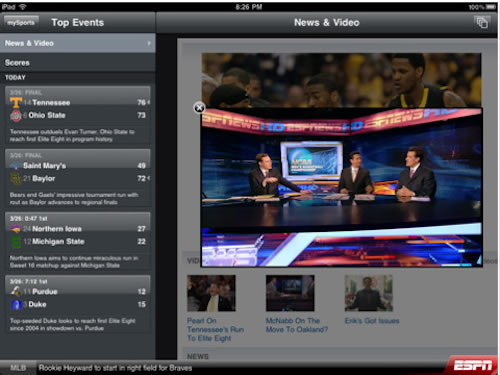Image resolution: width=500 pixels, height=375 pixels.
Task: Open the McNabb video thumbnail
Action: tap(290, 293)
